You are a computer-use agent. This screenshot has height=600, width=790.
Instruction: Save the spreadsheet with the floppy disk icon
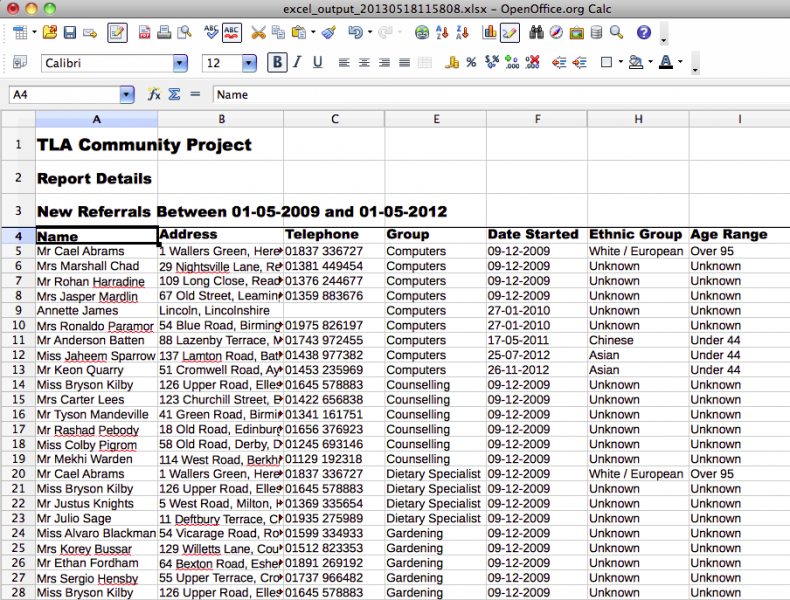coord(70,33)
